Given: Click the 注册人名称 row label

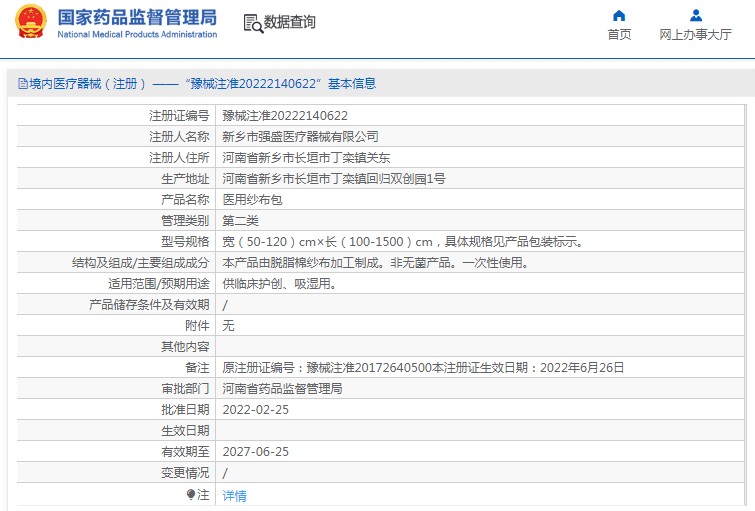Looking at the screenshot, I should (179, 137).
